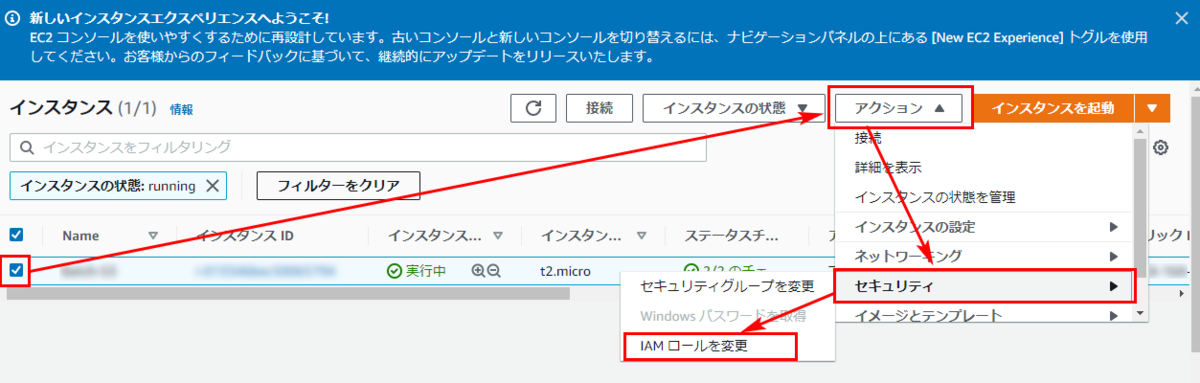Open the インスタンスの状態 dropdown

[734, 108]
